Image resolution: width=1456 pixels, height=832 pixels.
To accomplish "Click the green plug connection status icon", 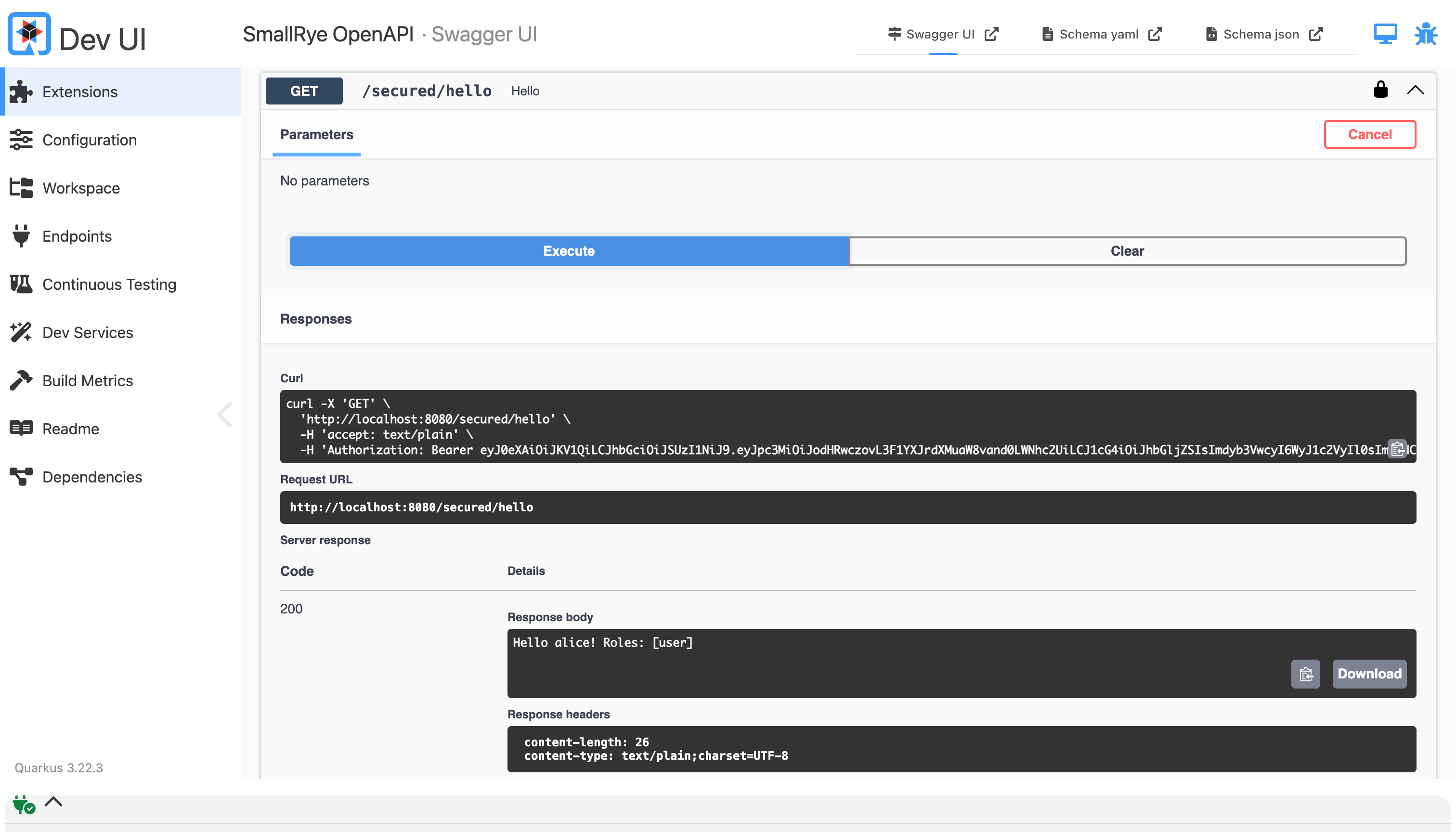I will point(23,804).
